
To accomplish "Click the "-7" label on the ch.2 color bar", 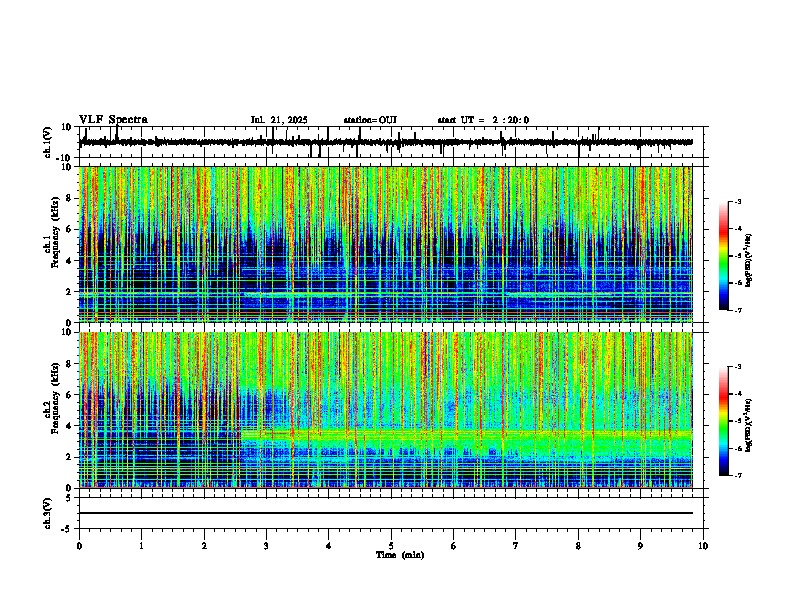I will click(737, 475).
